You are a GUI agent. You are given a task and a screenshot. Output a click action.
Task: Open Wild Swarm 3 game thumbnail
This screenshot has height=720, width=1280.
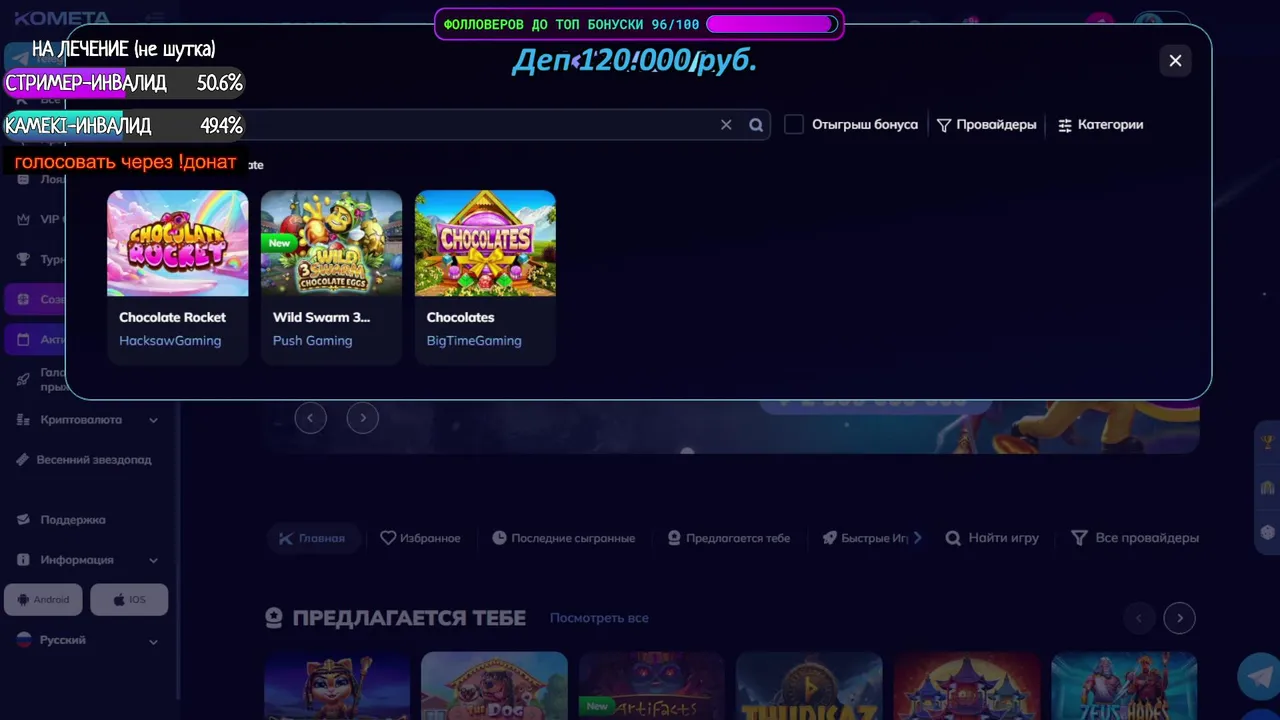331,243
